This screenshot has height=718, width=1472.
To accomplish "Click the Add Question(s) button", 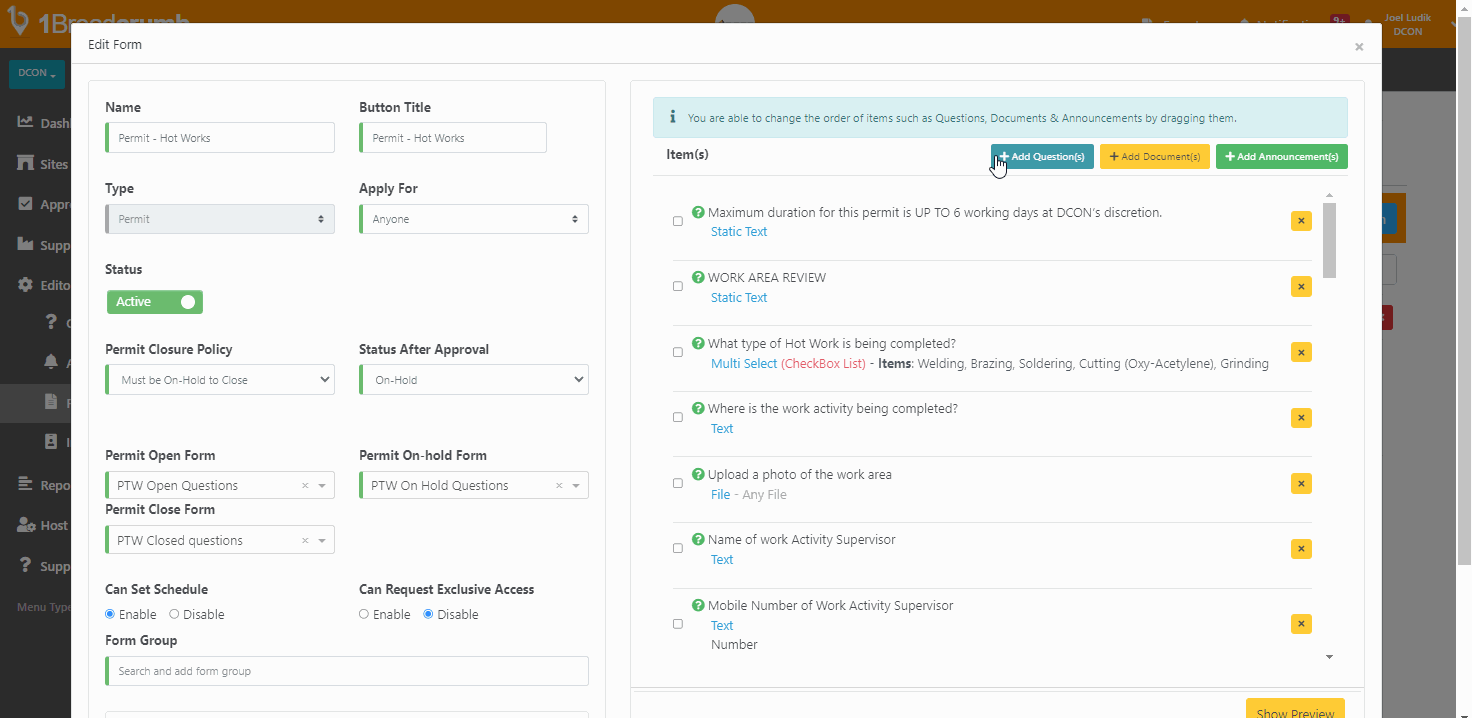I will tap(1042, 157).
